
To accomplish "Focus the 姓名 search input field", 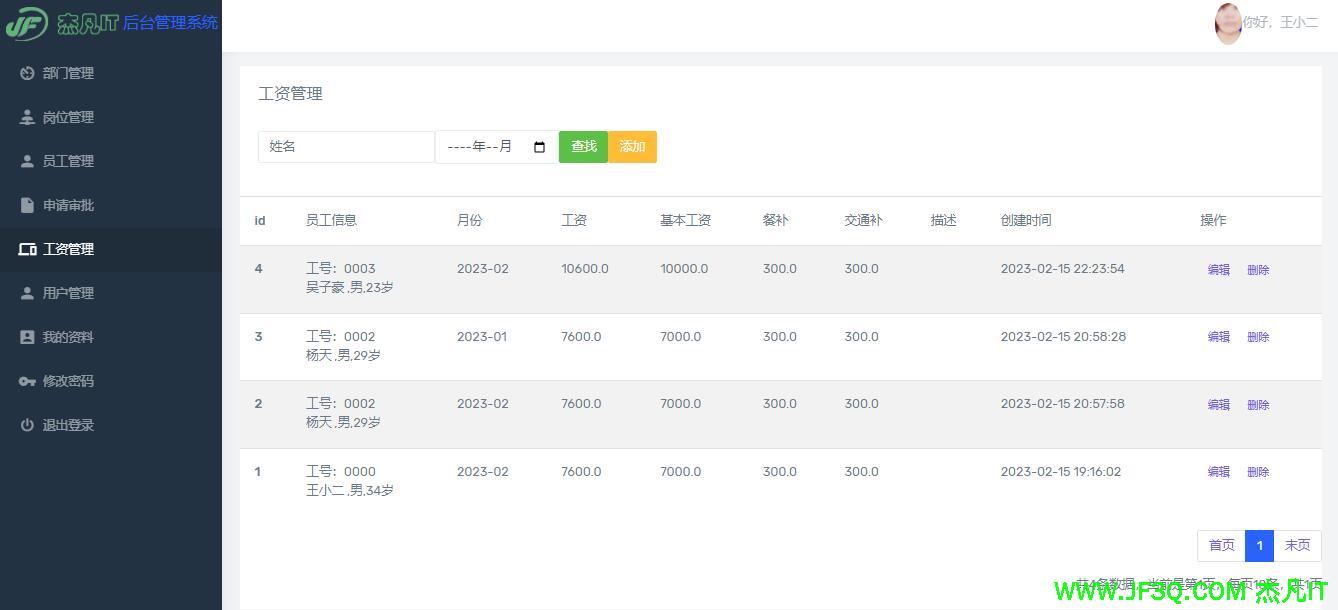I will 346,147.
